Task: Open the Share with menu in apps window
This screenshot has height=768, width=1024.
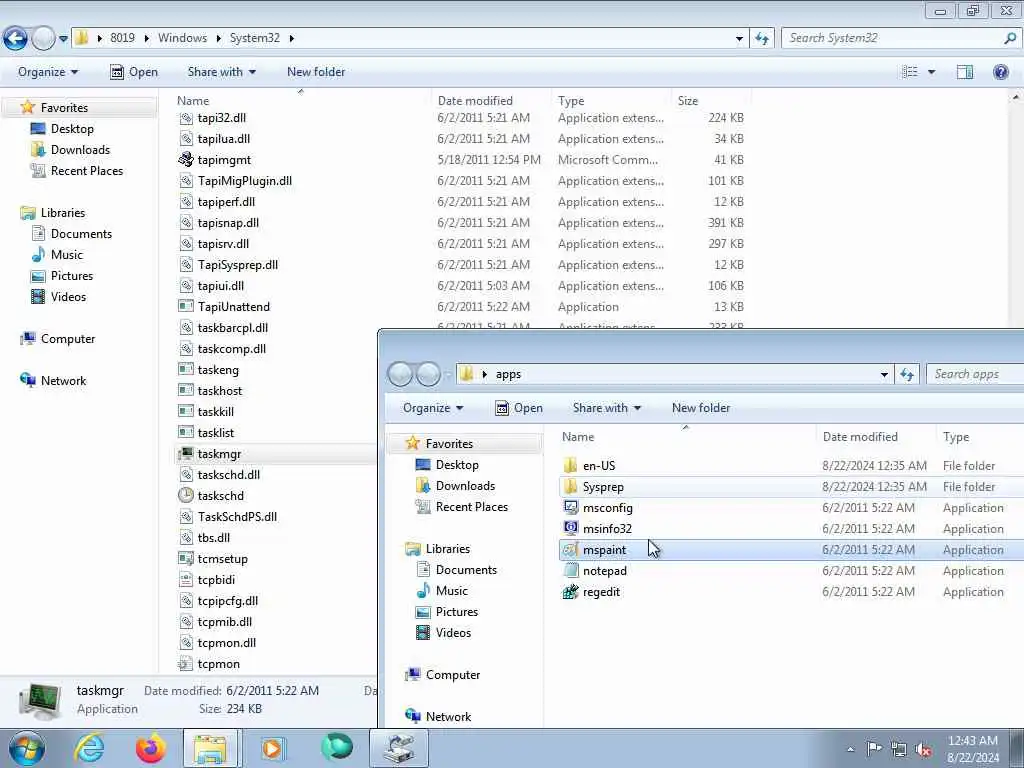Action: (x=607, y=408)
